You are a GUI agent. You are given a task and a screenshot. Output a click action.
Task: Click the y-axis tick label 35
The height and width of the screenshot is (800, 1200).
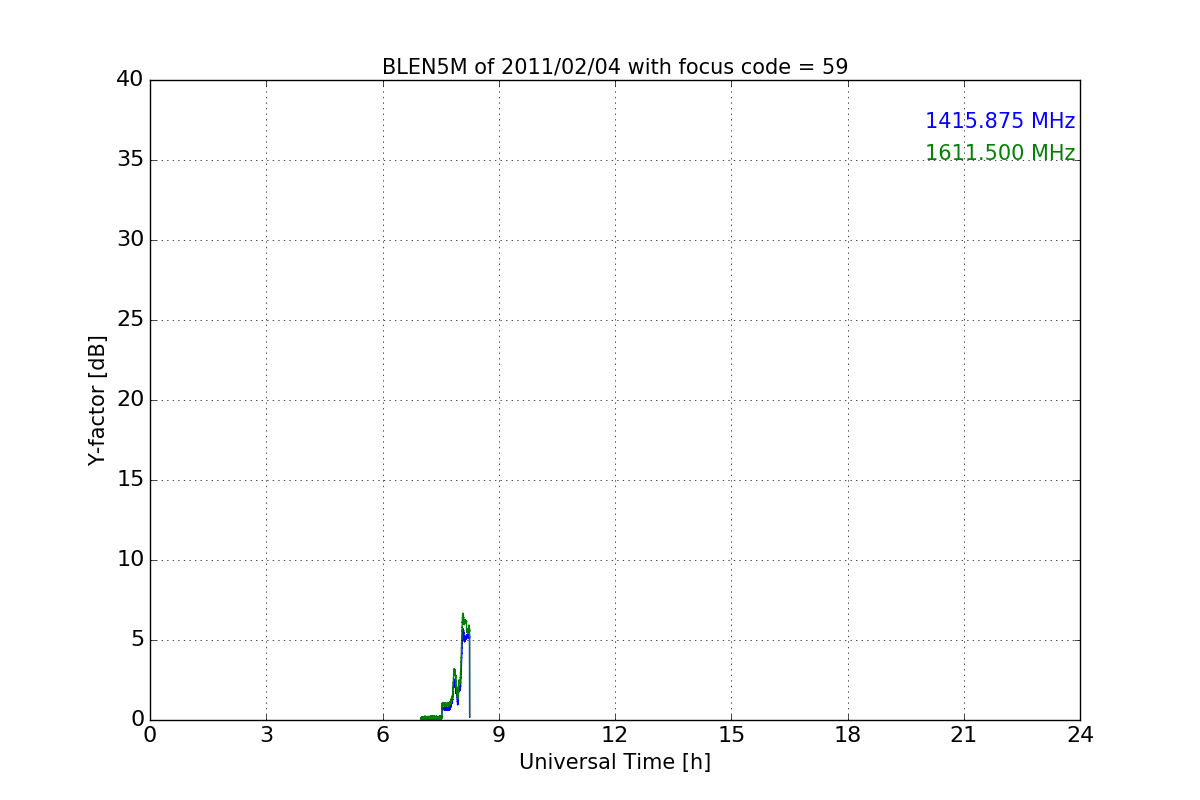(x=130, y=160)
